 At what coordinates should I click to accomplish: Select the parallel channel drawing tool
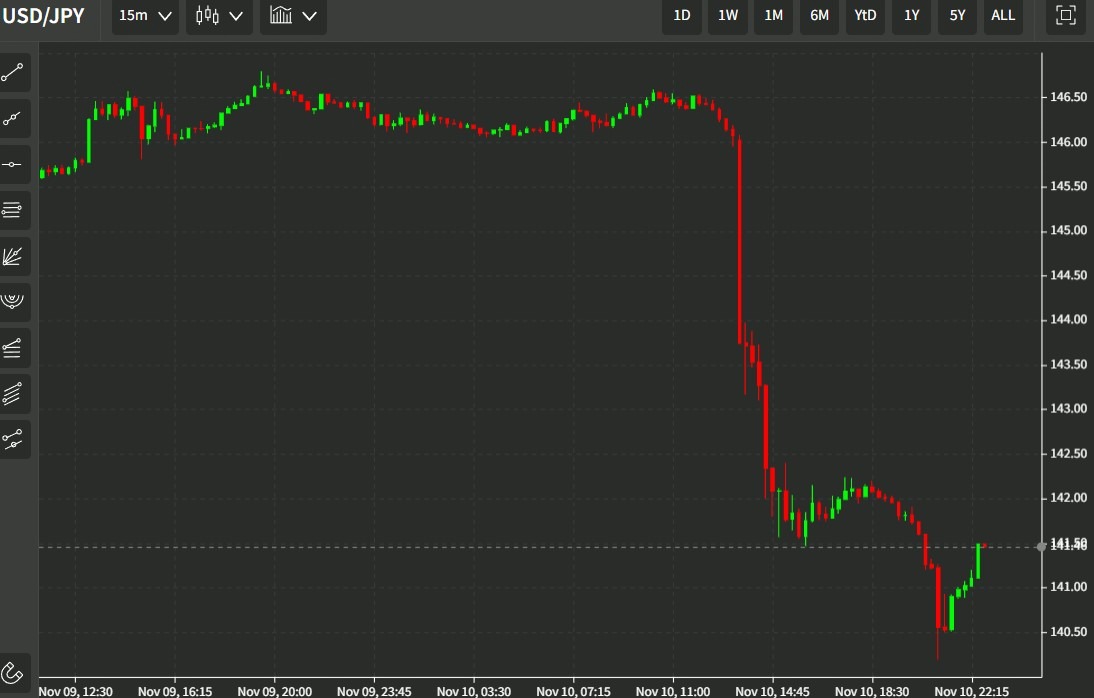pyautogui.click(x=13, y=394)
